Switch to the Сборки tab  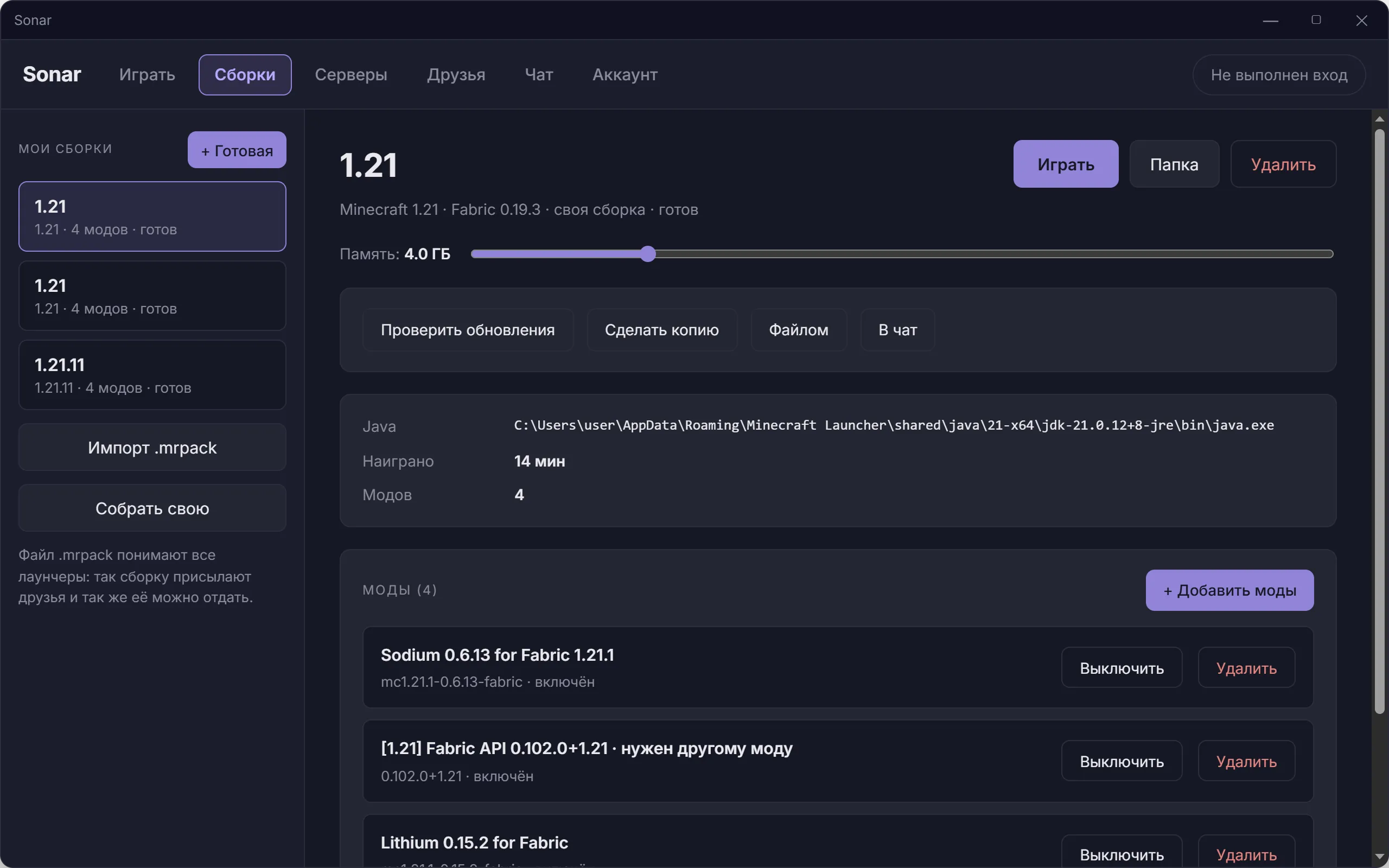[x=245, y=75]
